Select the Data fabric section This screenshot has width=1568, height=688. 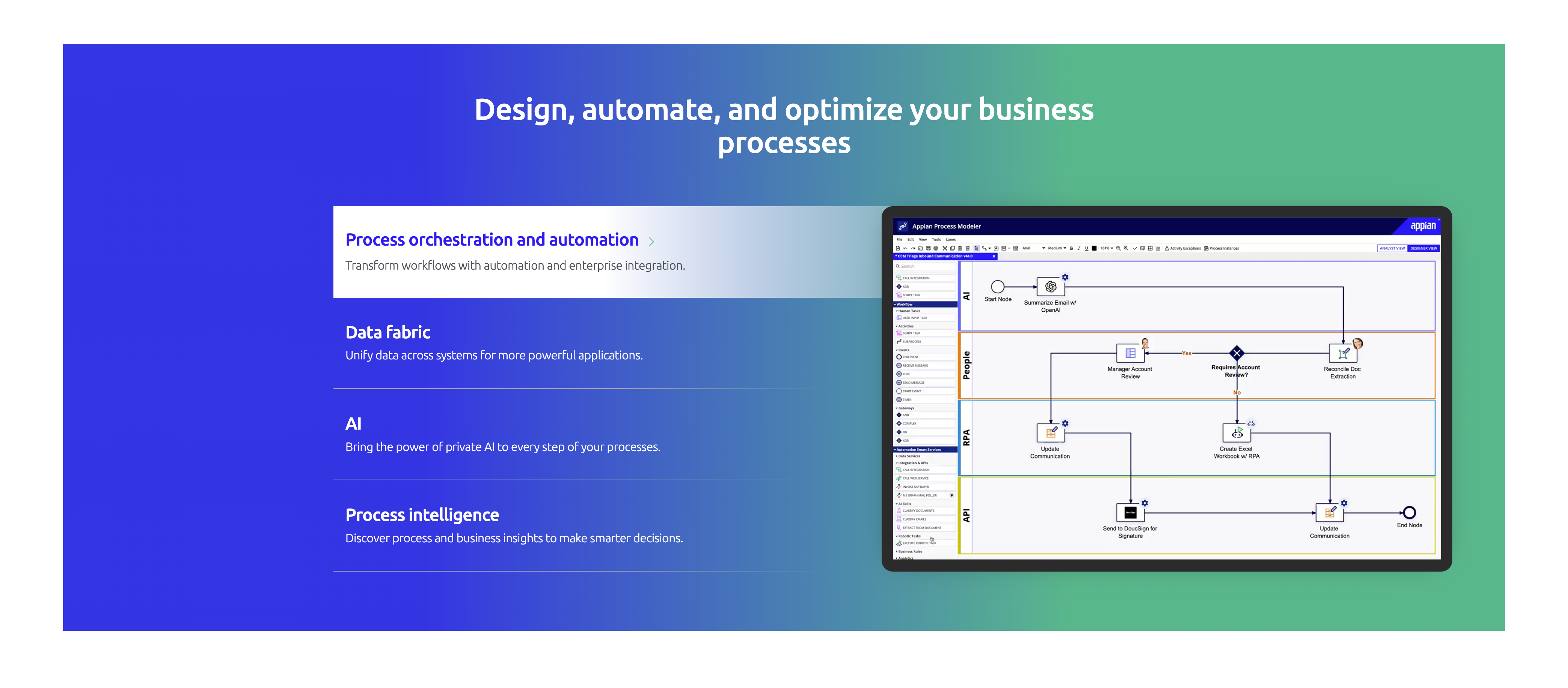click(x=388, y=332)
